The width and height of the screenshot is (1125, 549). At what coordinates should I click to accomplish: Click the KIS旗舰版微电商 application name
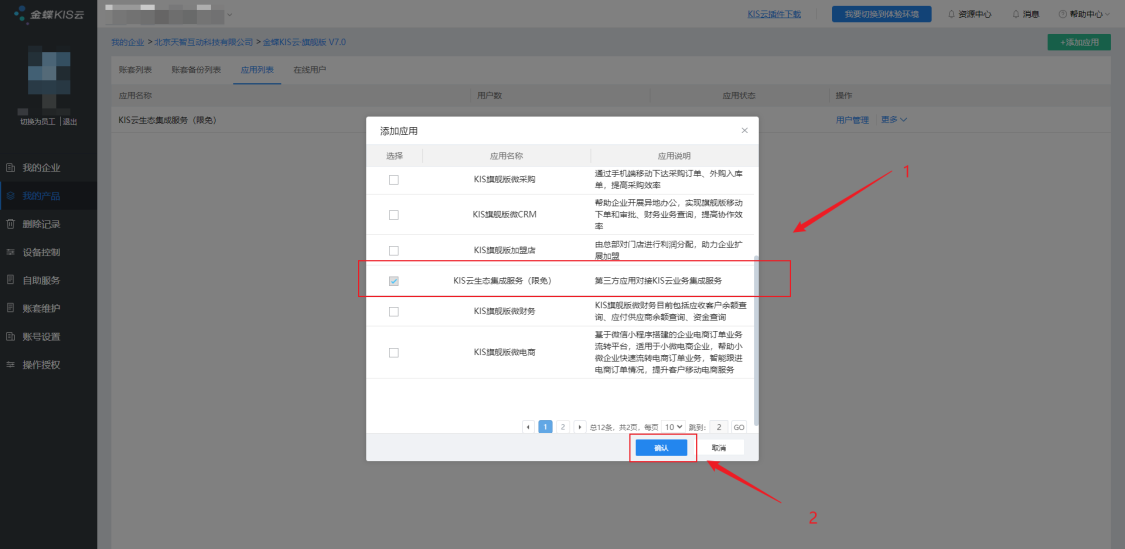505,352
